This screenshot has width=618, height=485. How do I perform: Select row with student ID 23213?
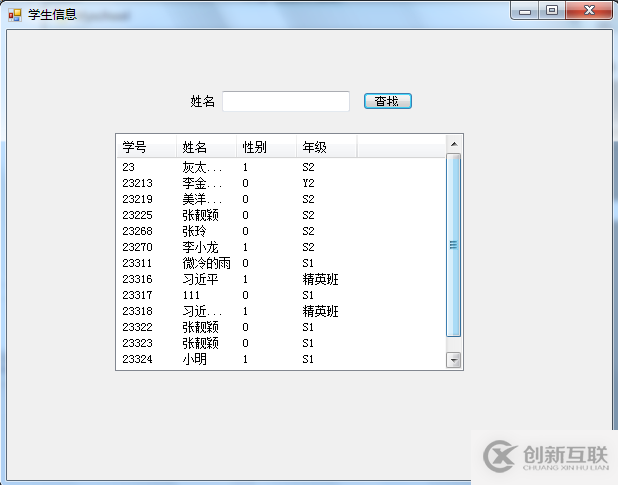pos(281,183)
